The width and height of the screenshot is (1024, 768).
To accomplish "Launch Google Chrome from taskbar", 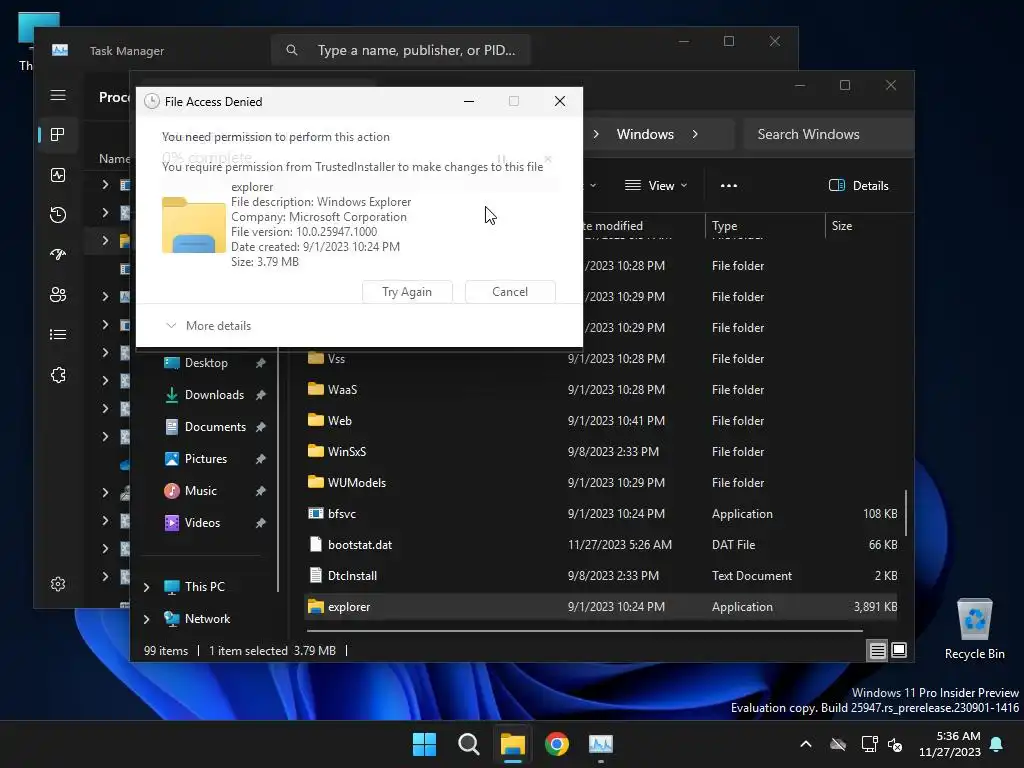I will click(556, 744).
